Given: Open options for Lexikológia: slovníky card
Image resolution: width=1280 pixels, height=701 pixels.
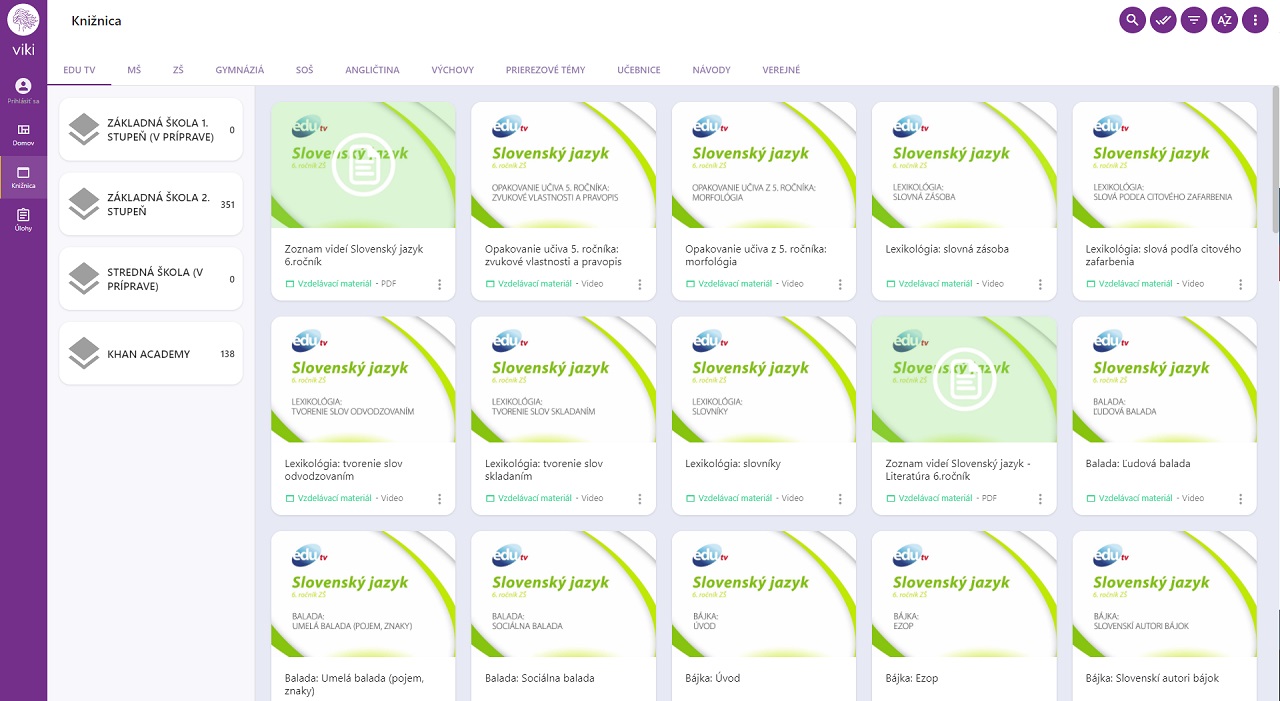Looking at the screenshot, I should coord(840,499).
